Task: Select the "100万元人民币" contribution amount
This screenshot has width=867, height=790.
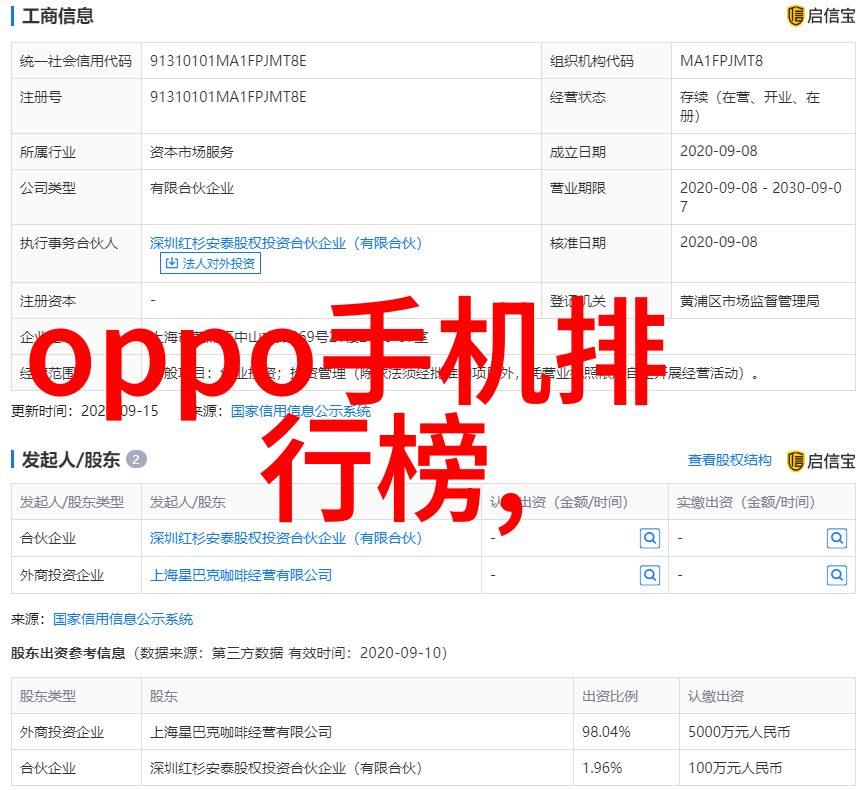Action: pyautogui.click(x=735, y=768)
